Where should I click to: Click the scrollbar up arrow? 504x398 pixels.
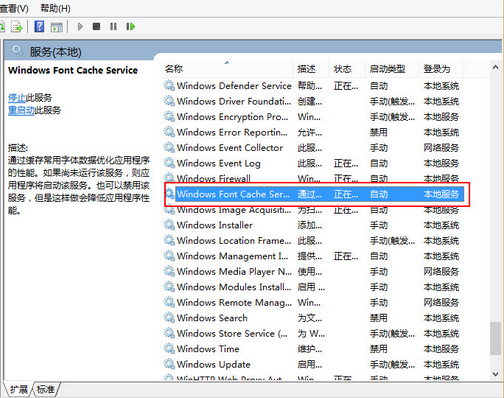click(x=495, y=67)
